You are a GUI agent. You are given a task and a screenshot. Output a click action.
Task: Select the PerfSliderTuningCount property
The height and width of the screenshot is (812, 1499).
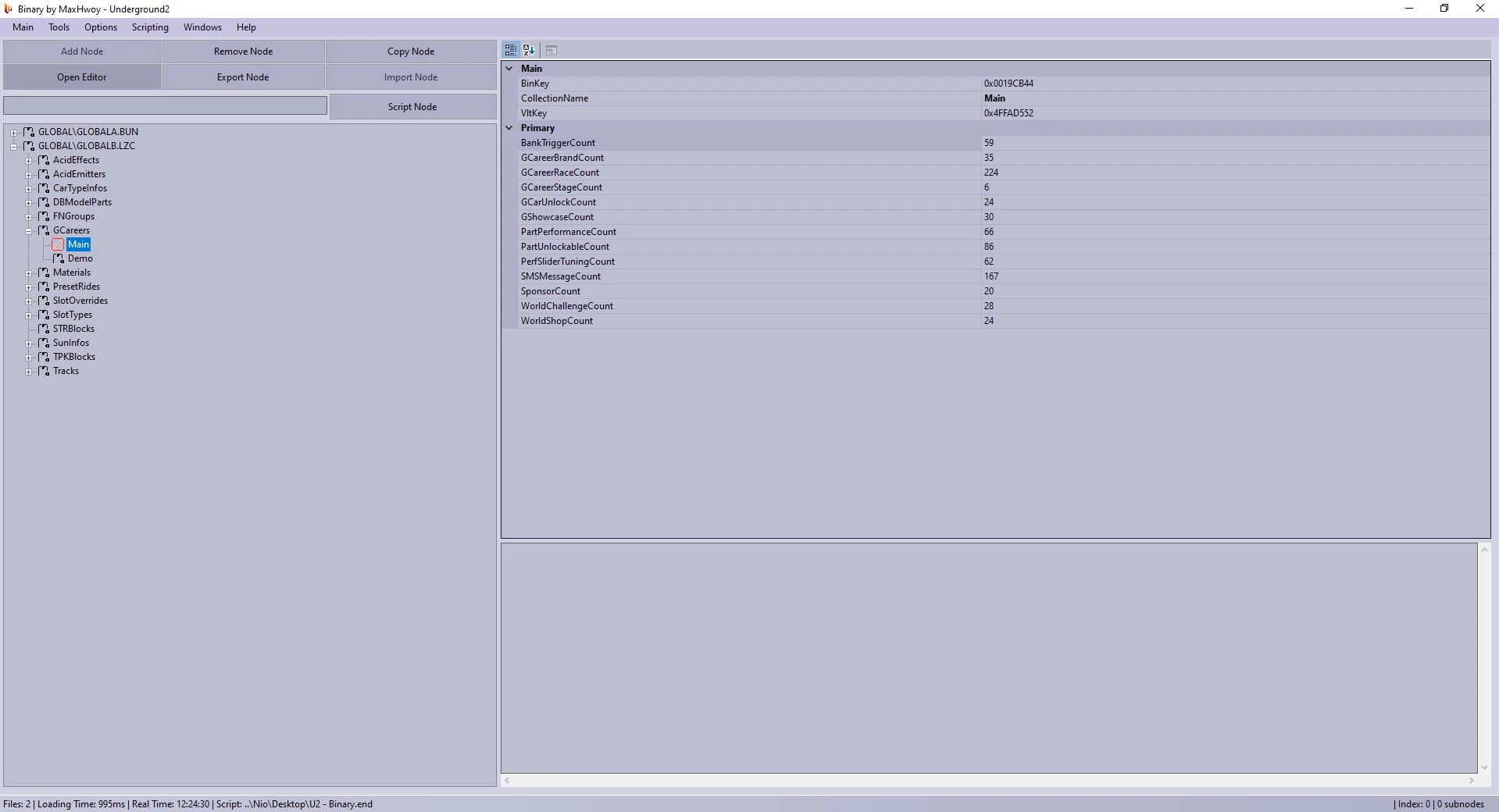568,262
